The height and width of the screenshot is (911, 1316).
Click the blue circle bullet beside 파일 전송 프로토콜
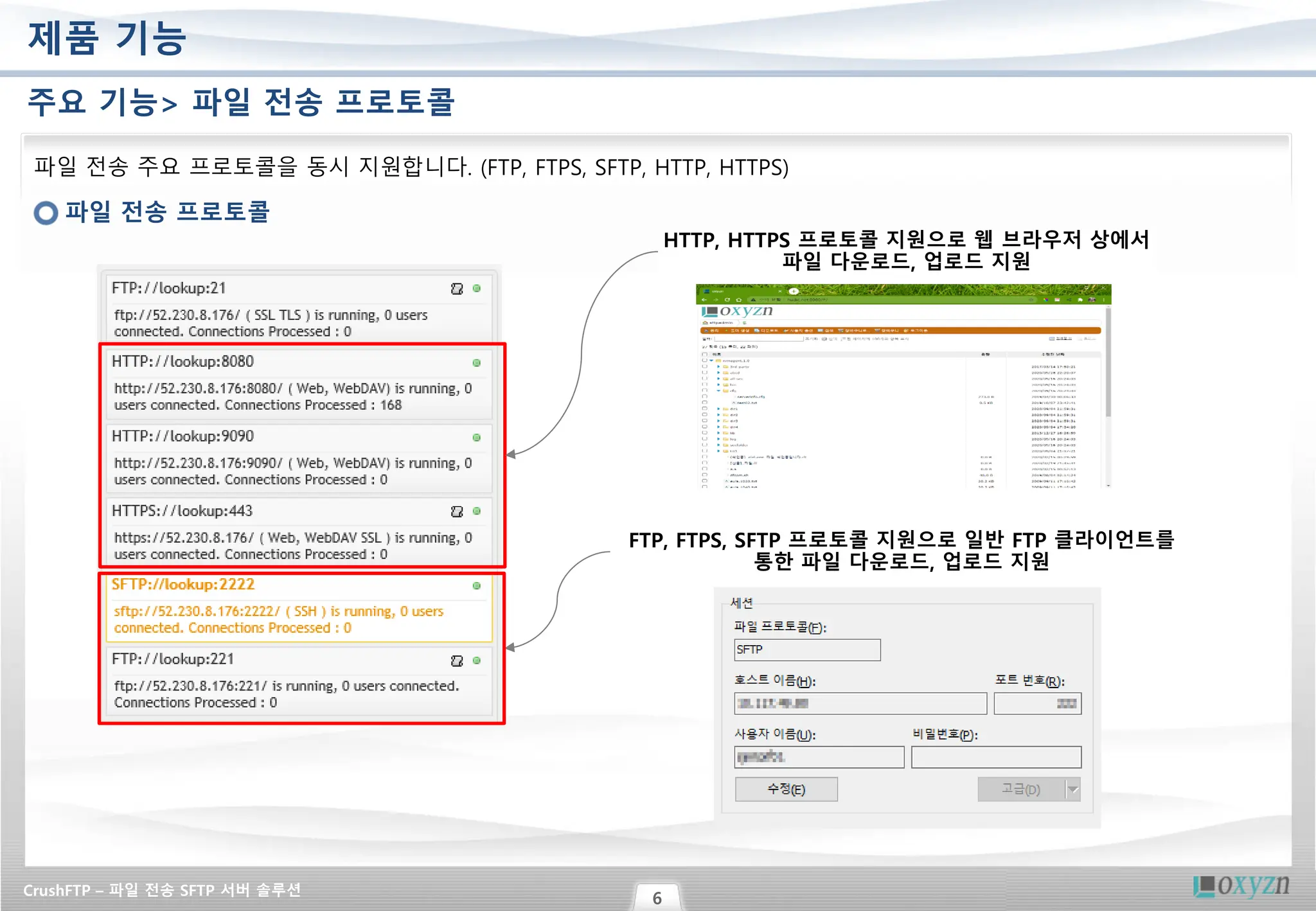point(46,213)
